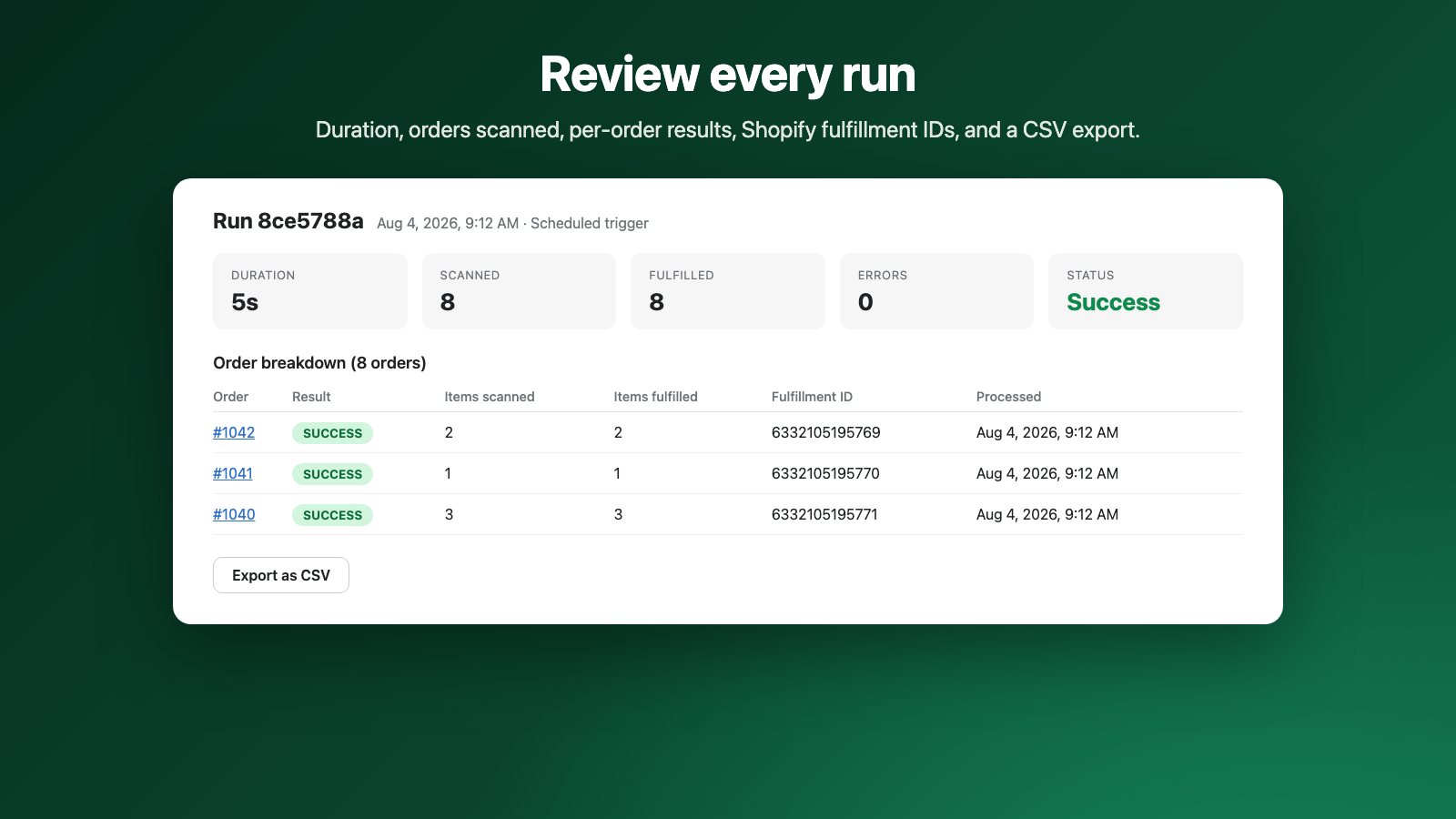Click the SUCCESS badge for order #1040
This screenshot has width=1456, height=819.
click(x=332, y=515)
